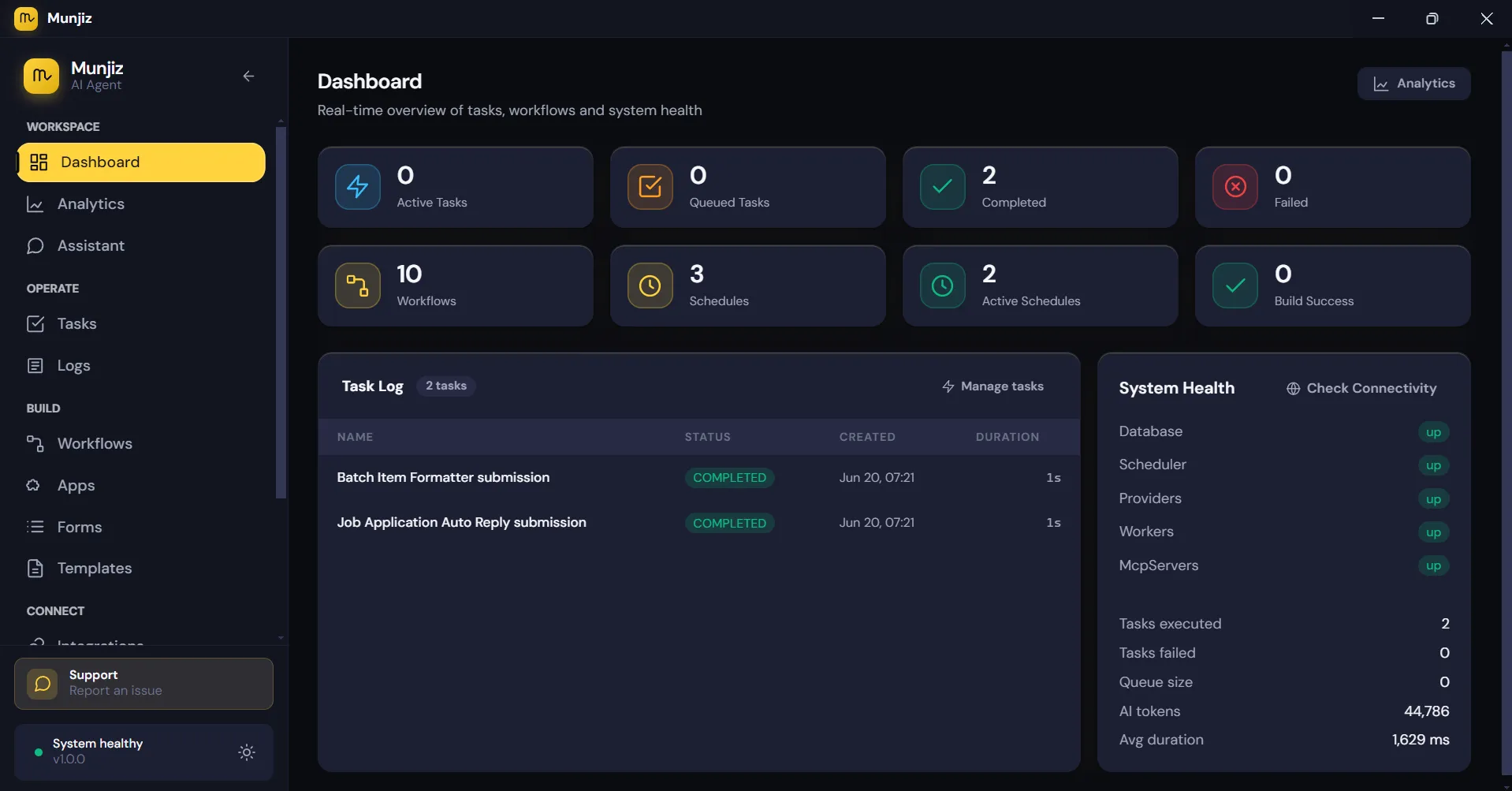Open Analytics from the sidebar

click(x=141, y=204)
